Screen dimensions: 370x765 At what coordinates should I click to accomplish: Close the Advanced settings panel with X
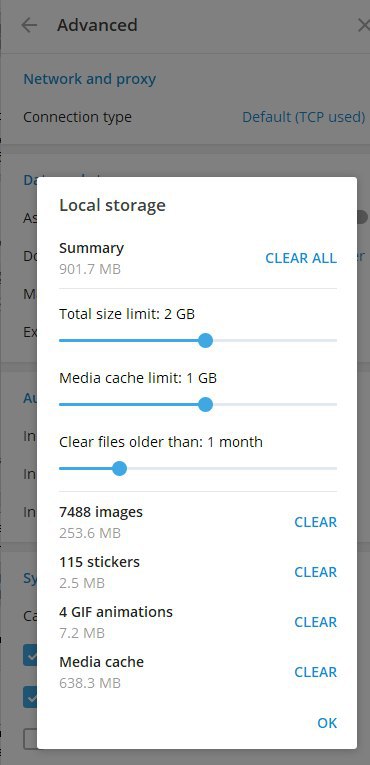[x=363, y=25]
